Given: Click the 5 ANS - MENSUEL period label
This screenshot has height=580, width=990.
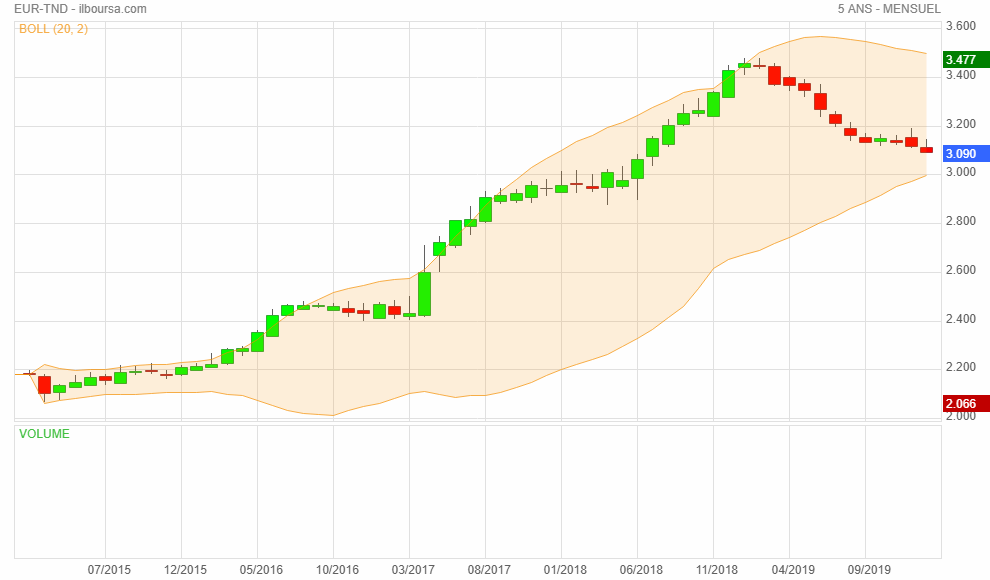Looking at the screenshot, I should [x=889, y=9].
